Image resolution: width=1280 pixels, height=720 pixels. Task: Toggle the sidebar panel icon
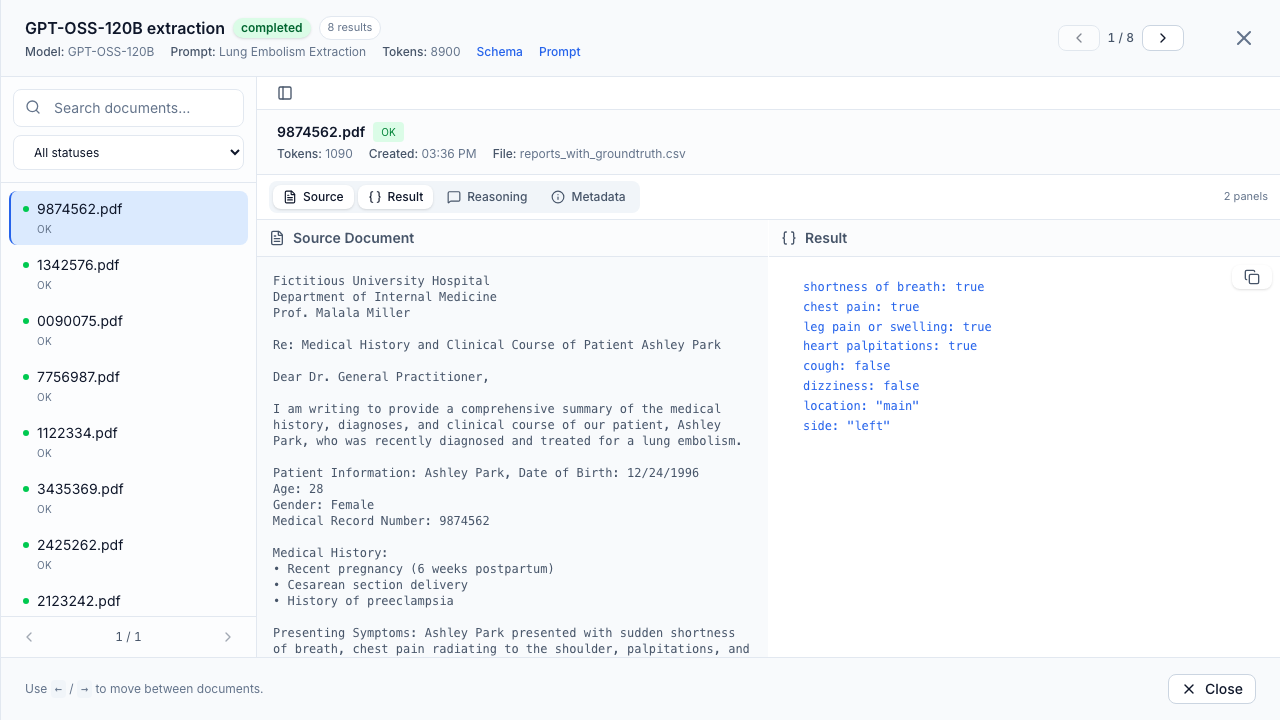tap(285, 93)
